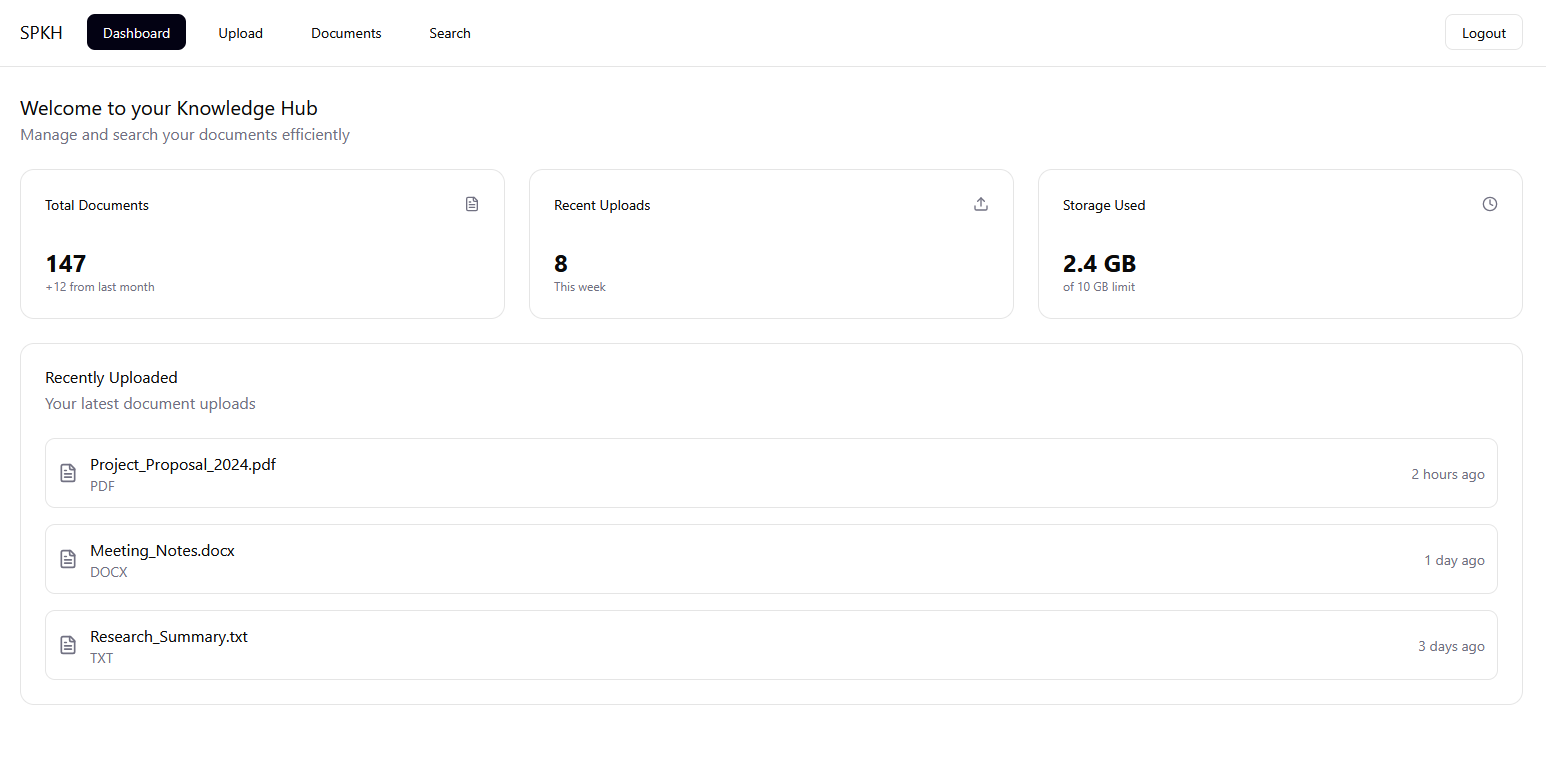Click the file icon beside Meeting_Notes.docx
The width and height of the screenshot is (1546, 759).
[x=67, y=559]
